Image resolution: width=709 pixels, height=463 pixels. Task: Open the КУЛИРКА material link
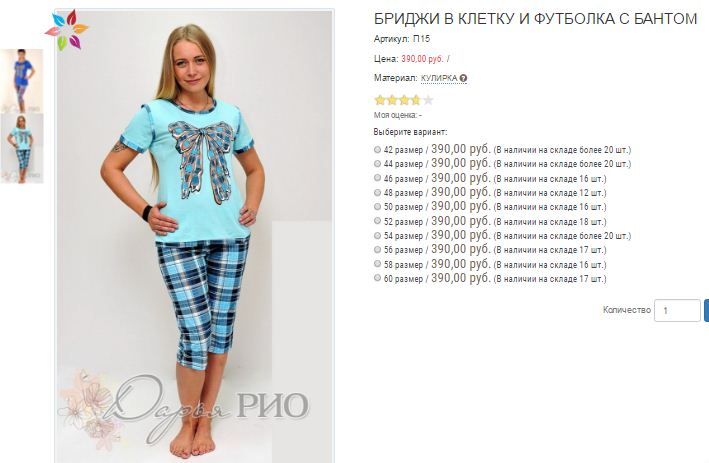439,78
